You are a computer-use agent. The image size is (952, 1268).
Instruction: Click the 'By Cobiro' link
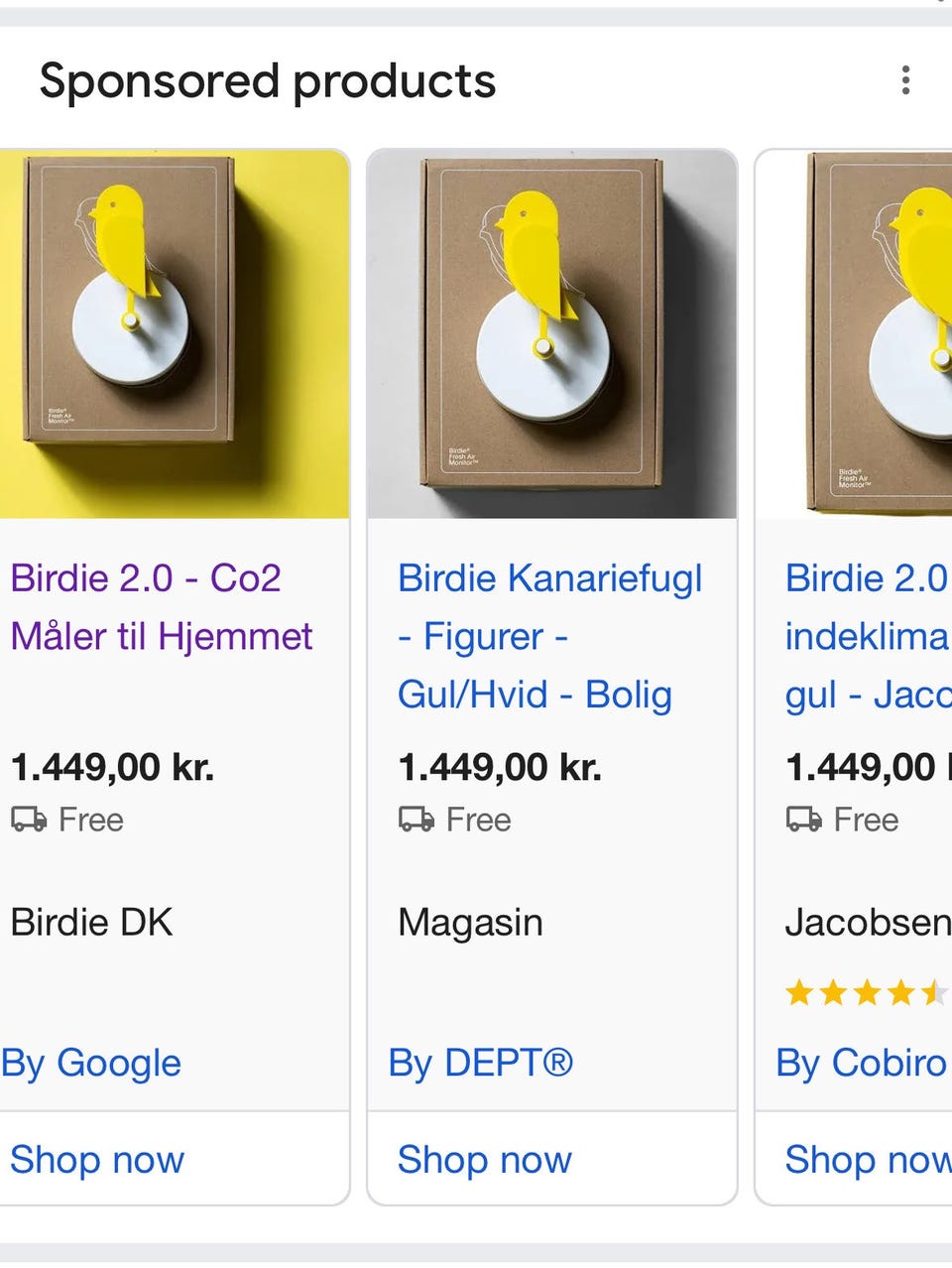tap(861, 1063)
